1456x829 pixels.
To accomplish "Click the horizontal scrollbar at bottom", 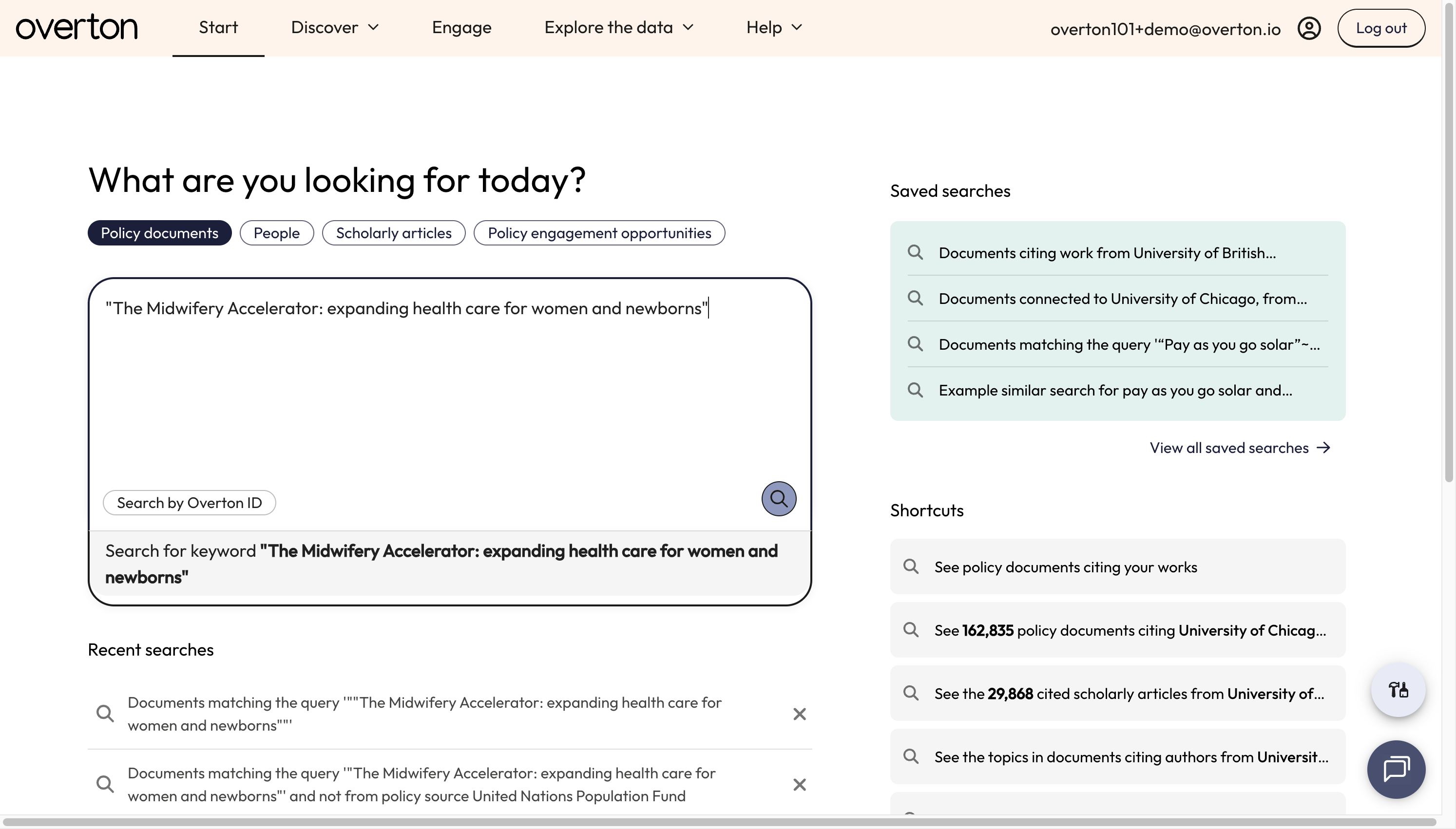I will [x=721, y=822].
